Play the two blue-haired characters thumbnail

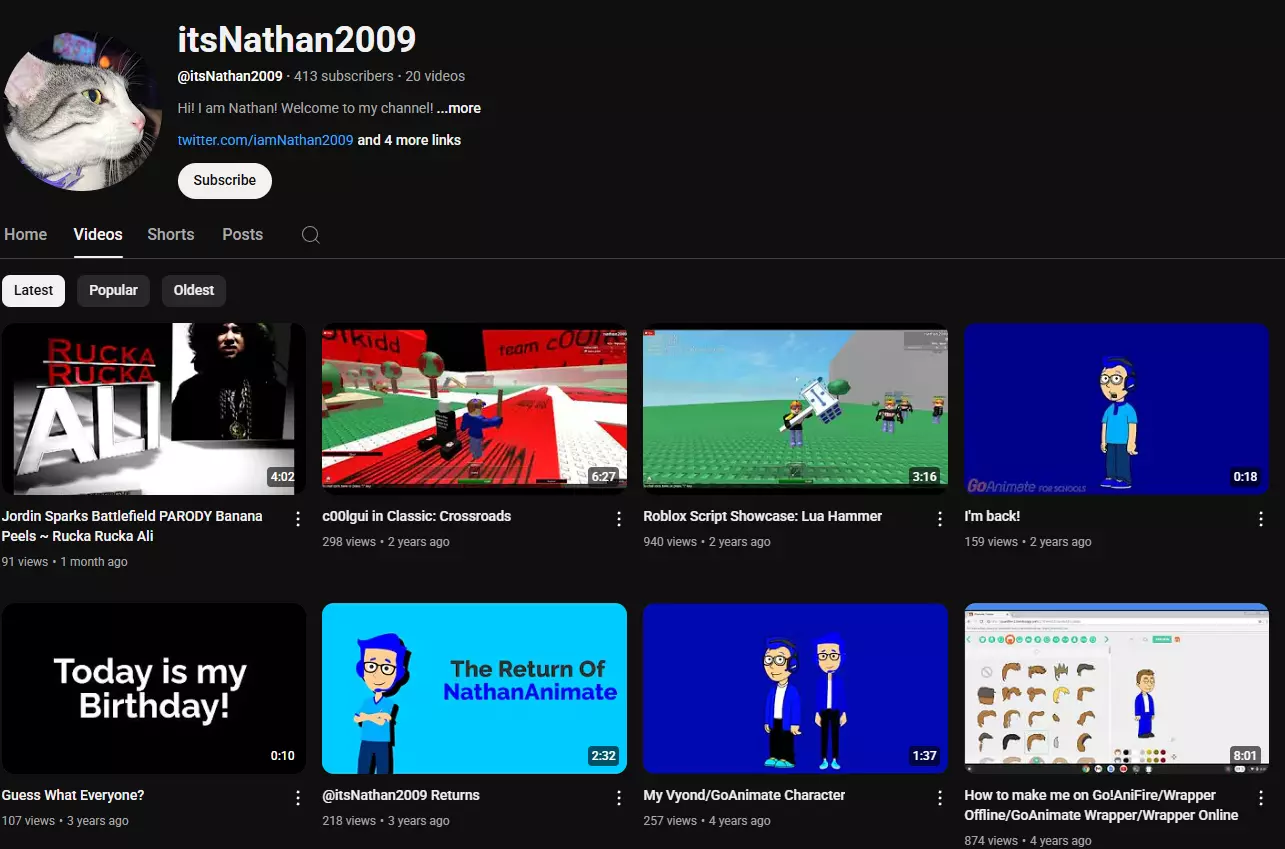tap(796, 688)
